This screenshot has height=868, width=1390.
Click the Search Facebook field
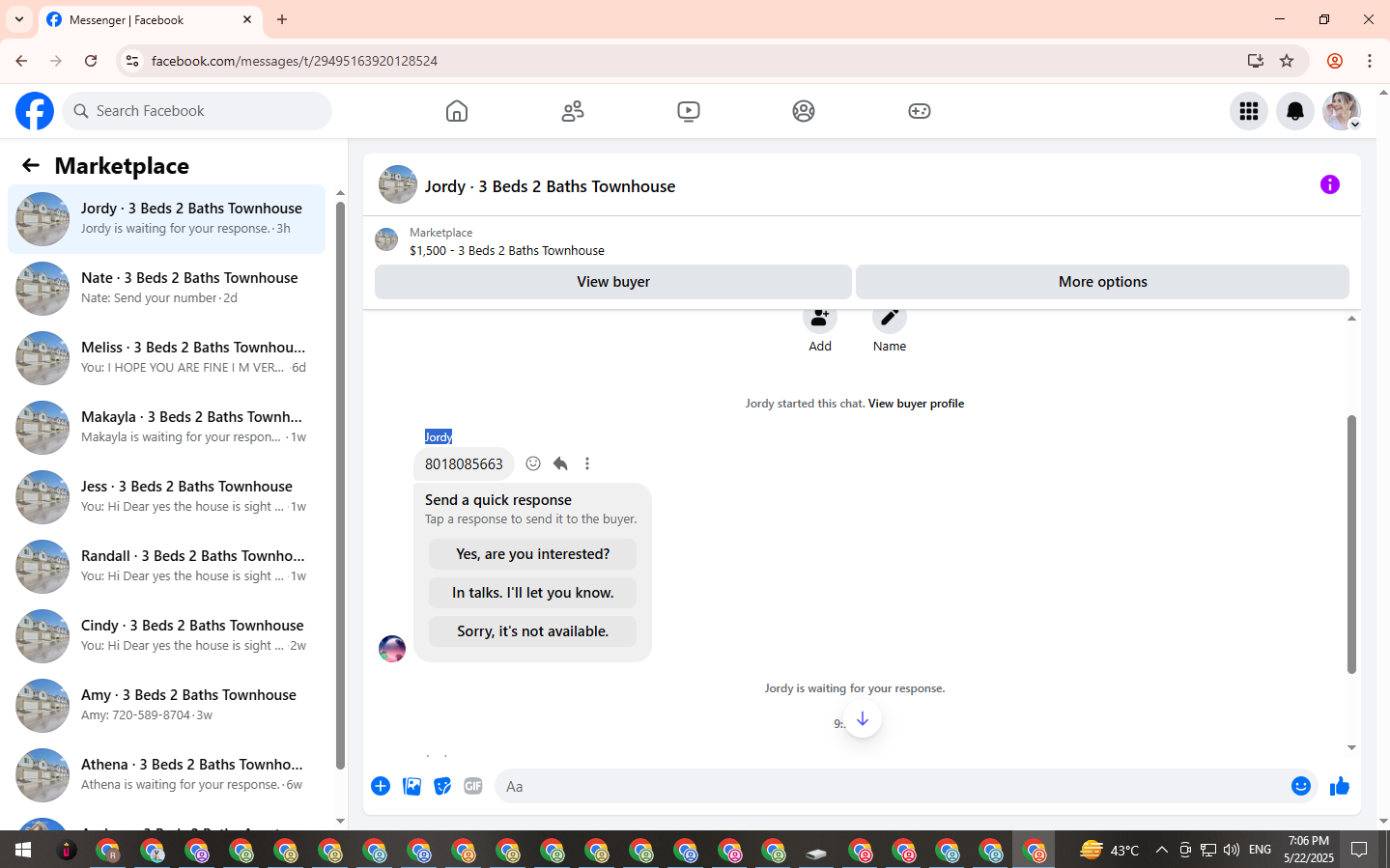click(x=197, y=111)
